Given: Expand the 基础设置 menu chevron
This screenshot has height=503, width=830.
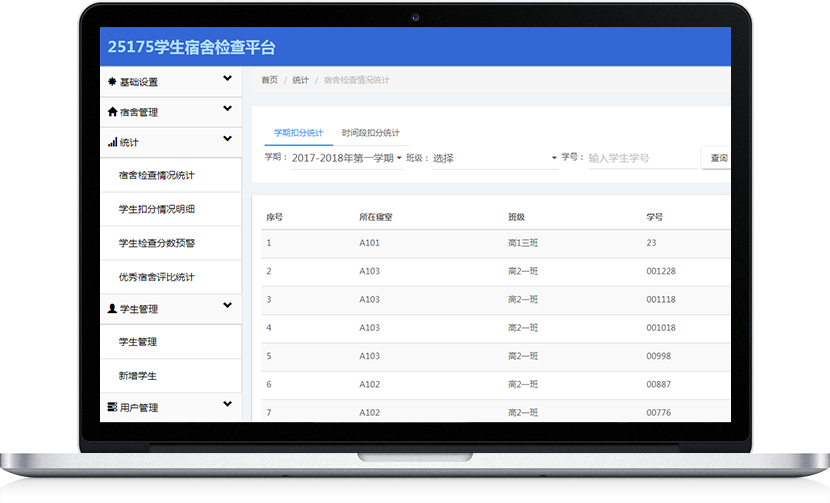Looking at the screenshot, I should coord(227,79).
